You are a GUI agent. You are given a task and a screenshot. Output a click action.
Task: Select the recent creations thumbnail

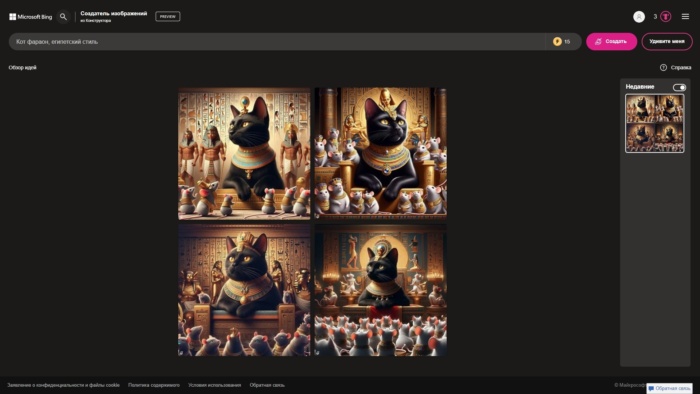coord(654,124)
